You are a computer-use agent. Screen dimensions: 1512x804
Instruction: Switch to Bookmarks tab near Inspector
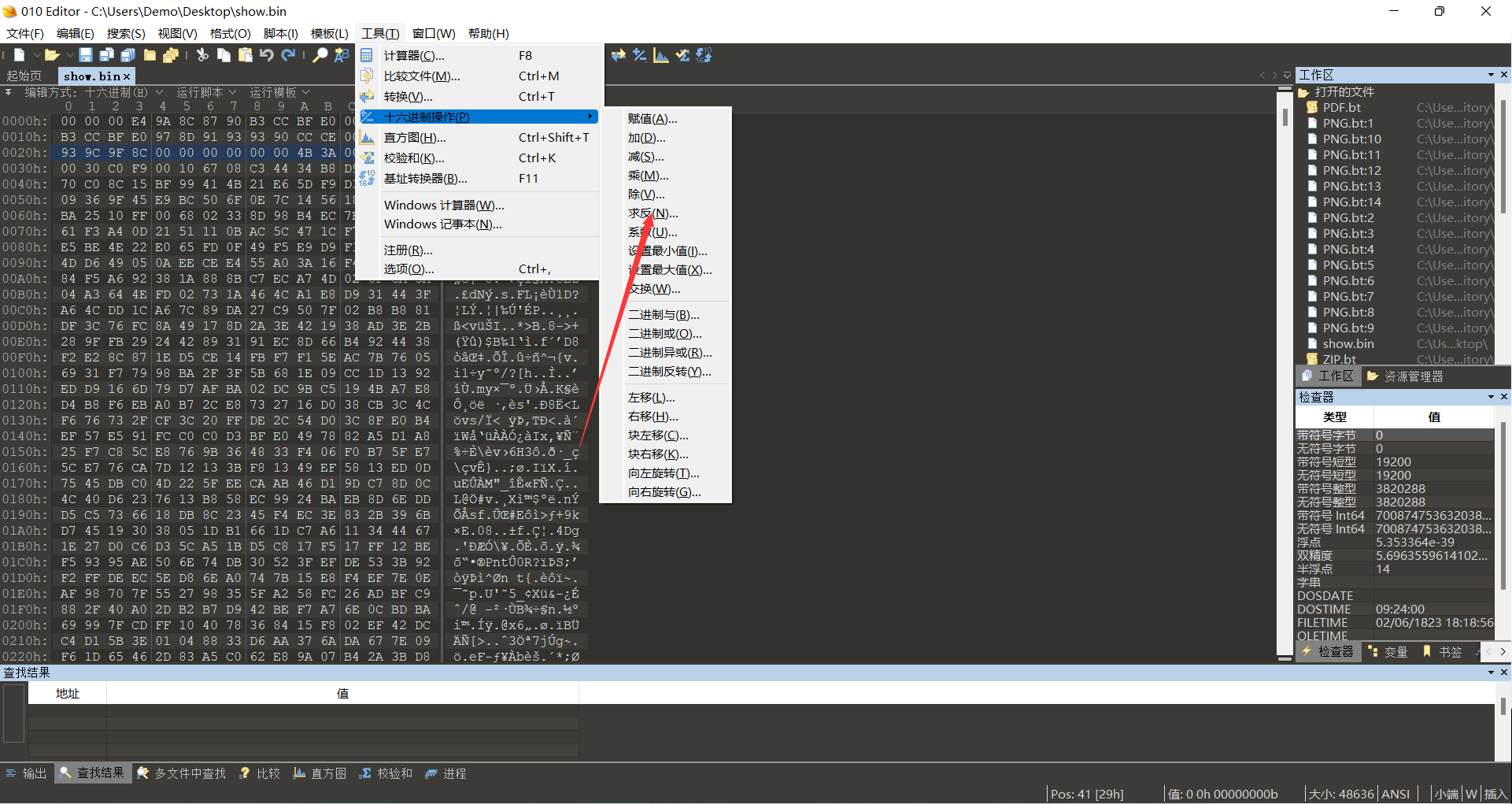tap(1442, 652)
